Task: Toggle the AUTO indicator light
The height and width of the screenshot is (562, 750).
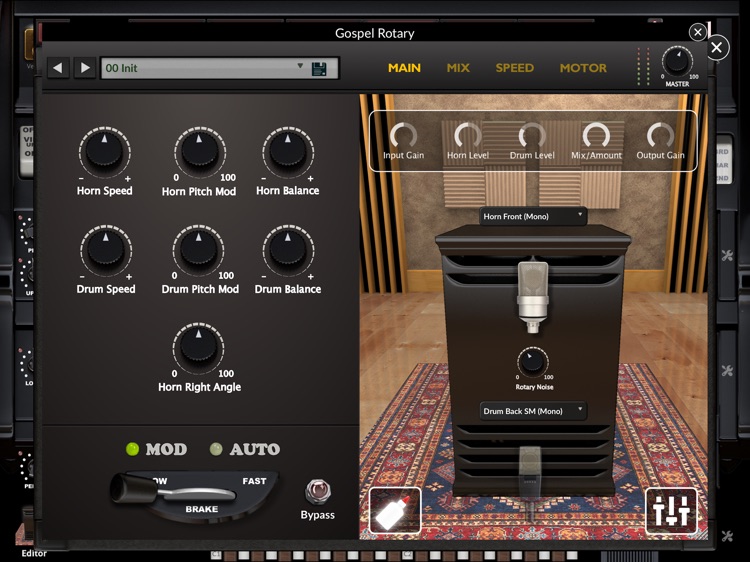Action: tap(216, 449)
